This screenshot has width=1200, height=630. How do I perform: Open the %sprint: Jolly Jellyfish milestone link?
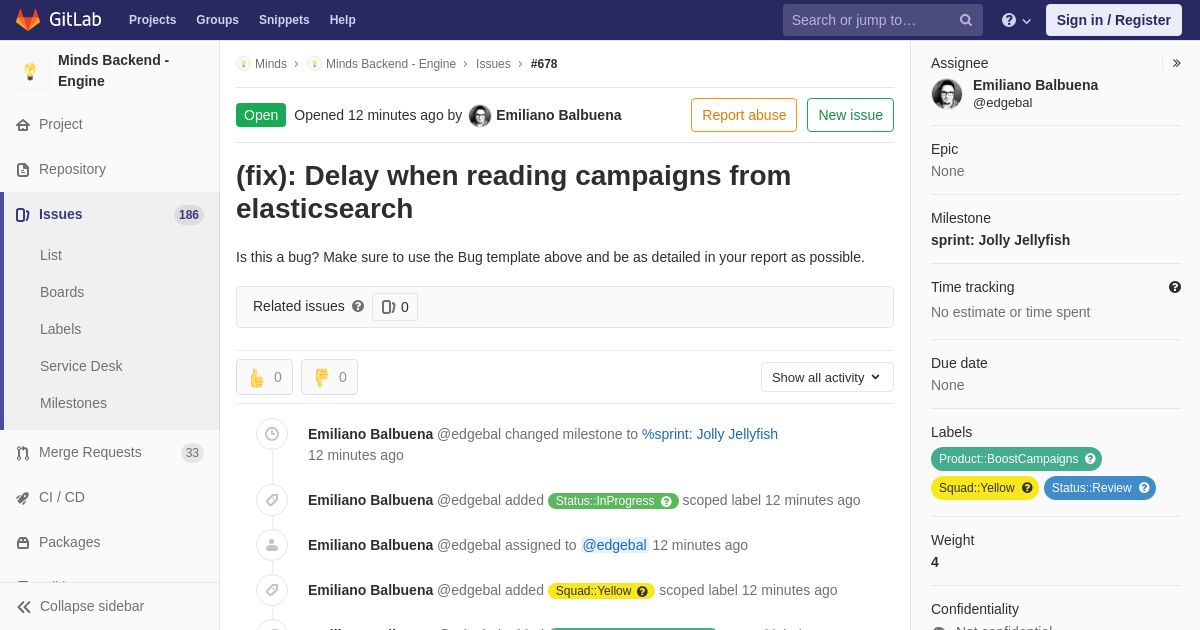click(x=710, y=434)
